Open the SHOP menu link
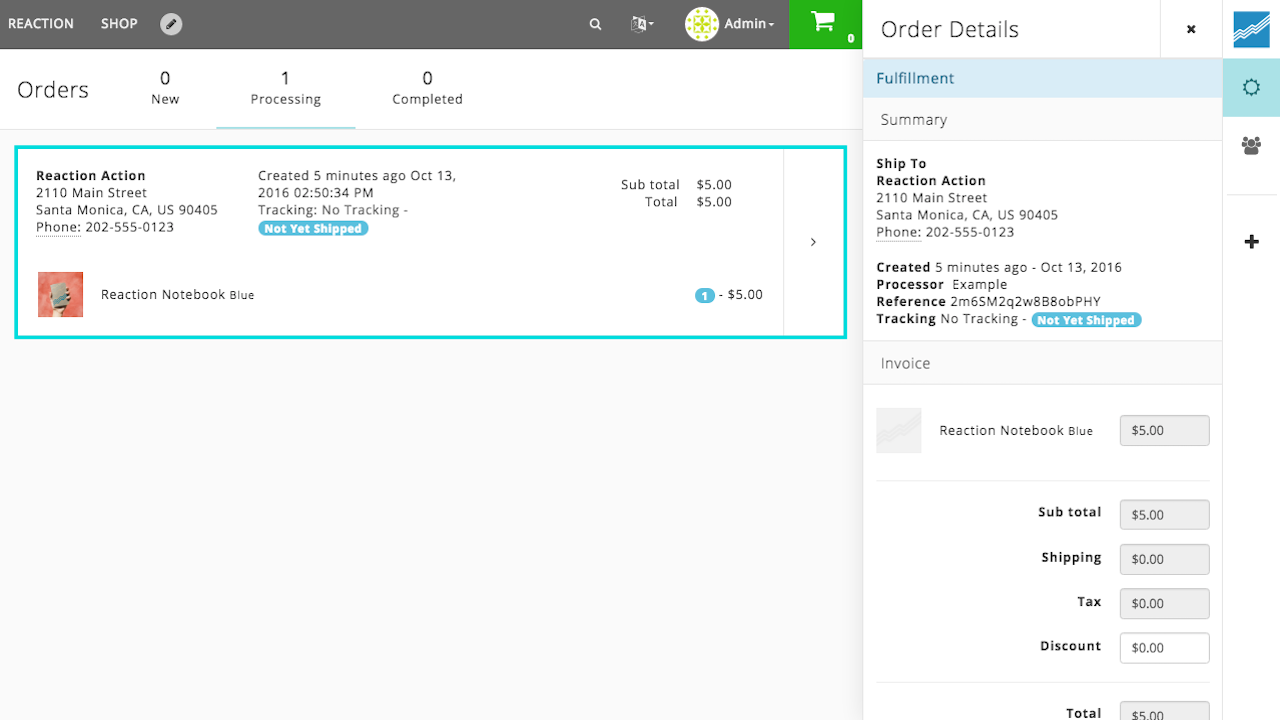The height and width of the screenshot is (720, 1280). [x=119, y=24]
